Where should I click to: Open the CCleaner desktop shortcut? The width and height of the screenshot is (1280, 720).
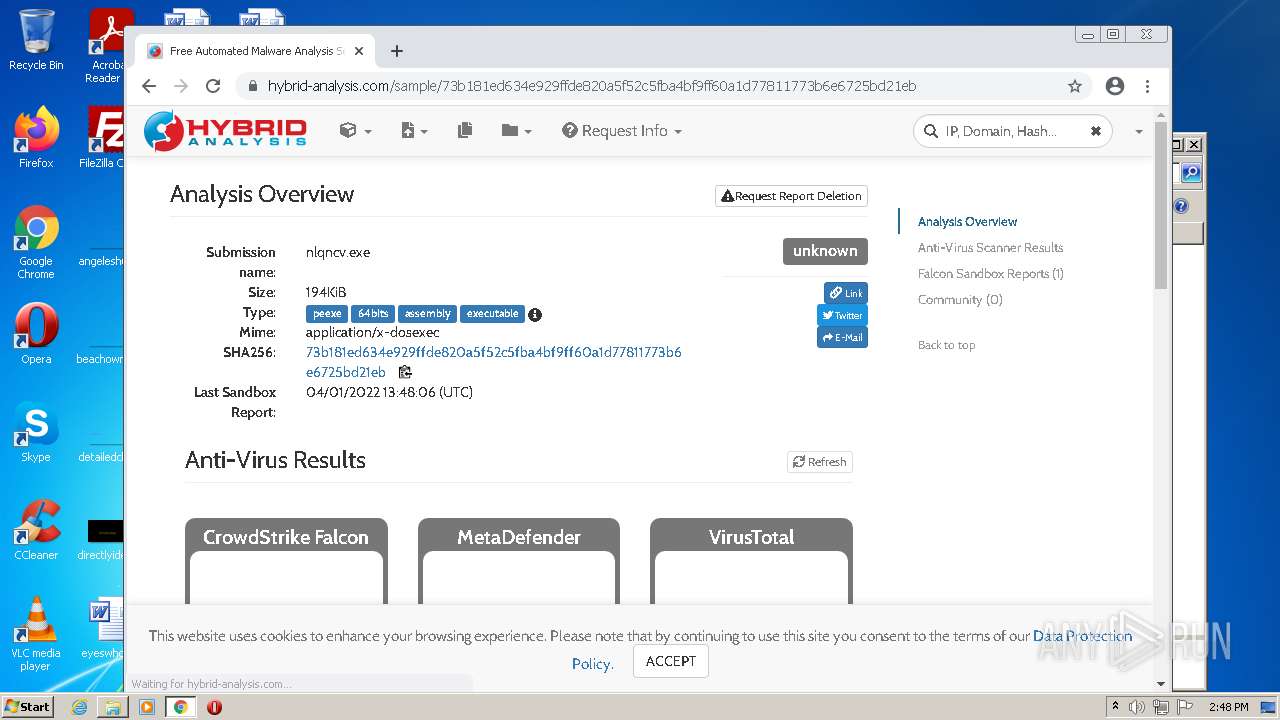pyautogui.click(x=36, y=529)
